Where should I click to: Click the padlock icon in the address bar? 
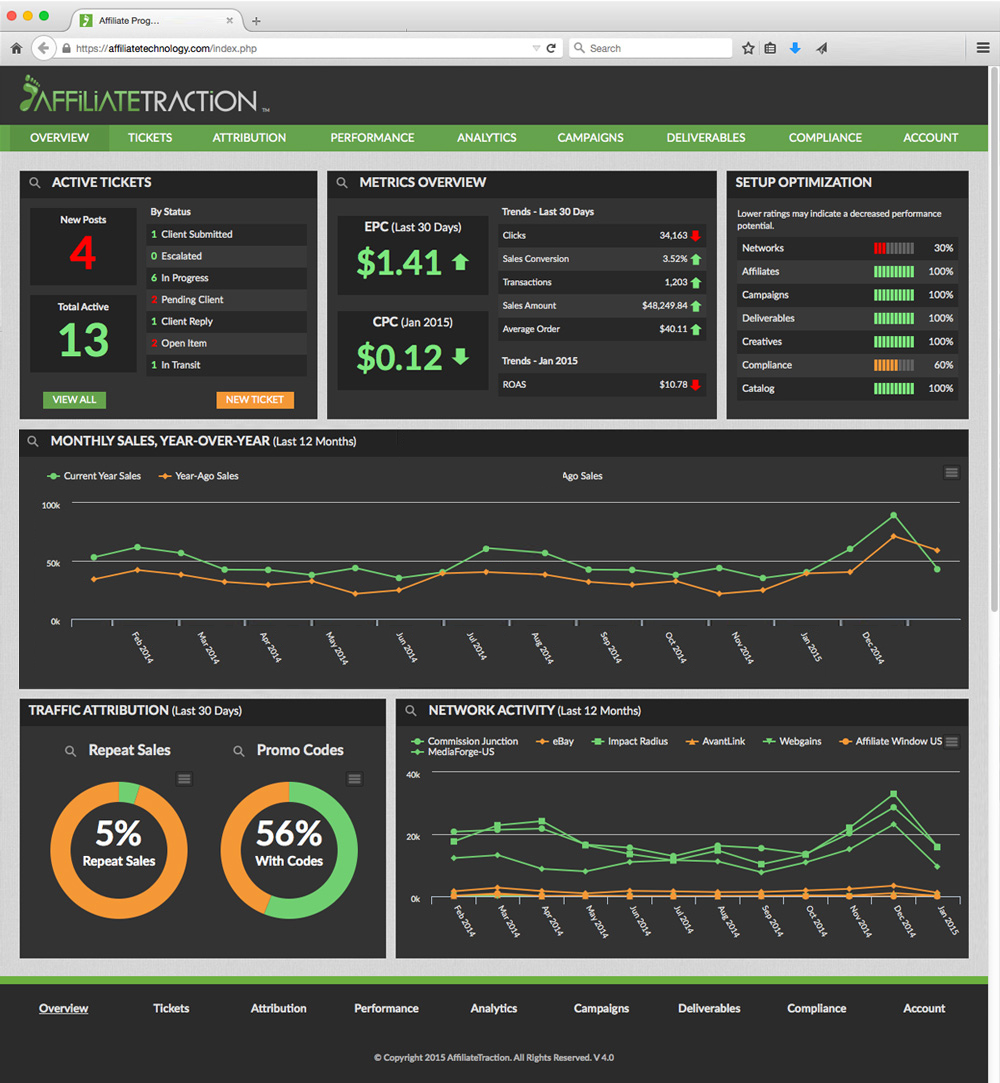coord(66,48)
